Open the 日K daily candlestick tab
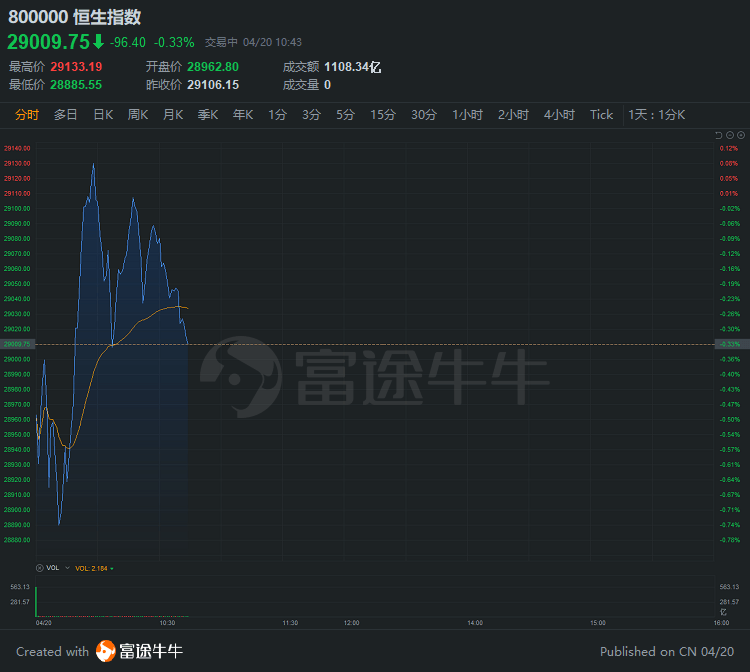The height and width of the screenshot is (672, 750). tap(103, 115)
